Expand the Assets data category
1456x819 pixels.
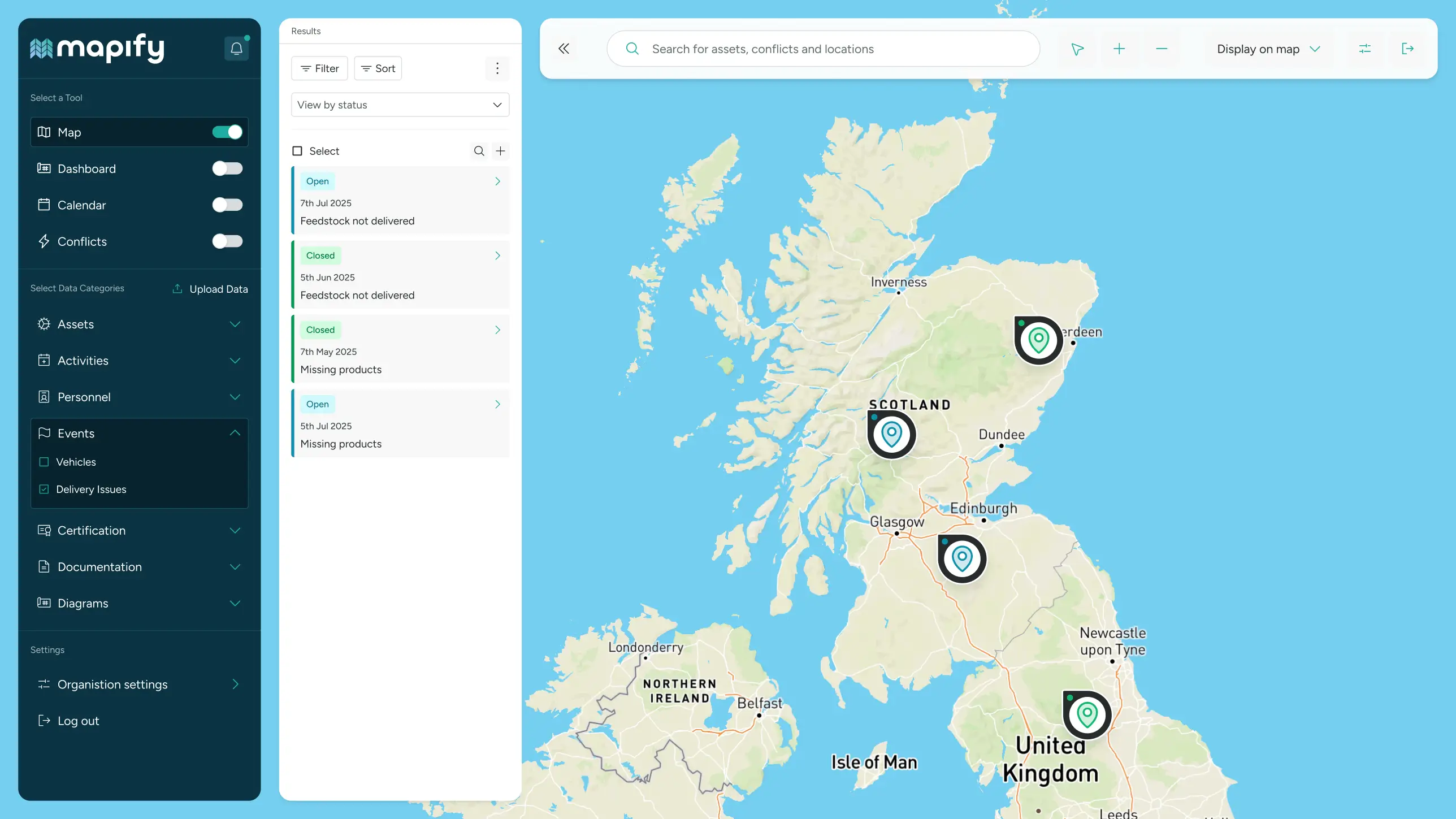coord(235,324)
